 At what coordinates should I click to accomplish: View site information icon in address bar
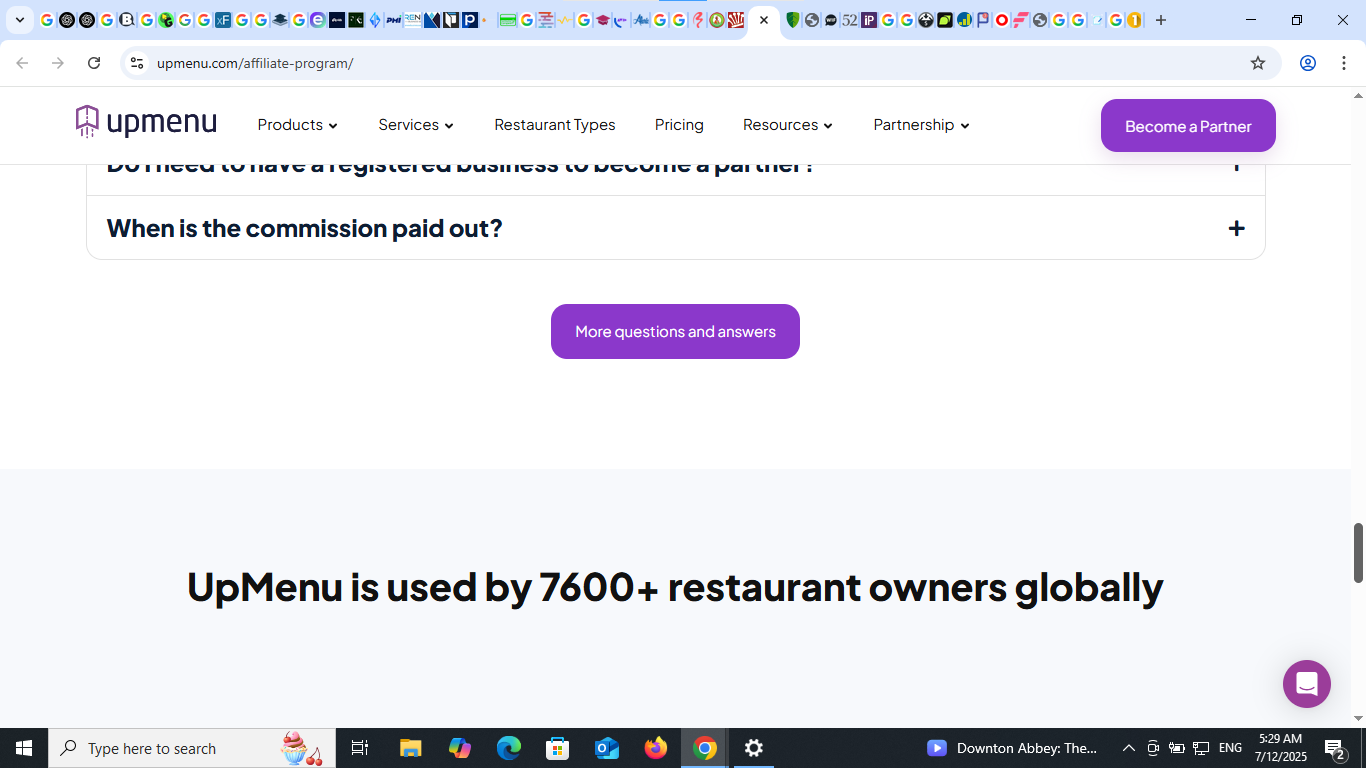point(137,63)
